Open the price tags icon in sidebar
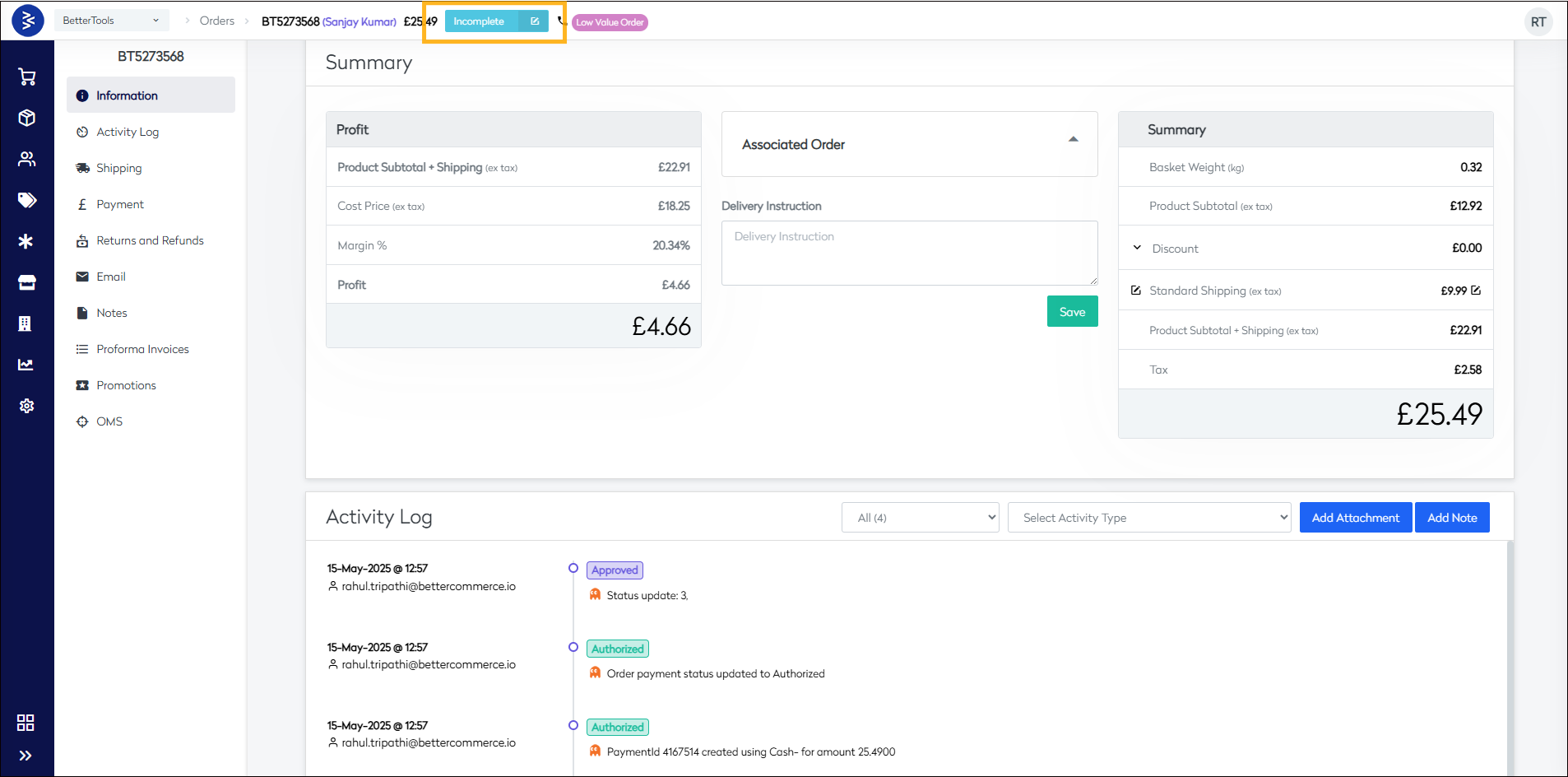1568x777 pixels. (x=26, y=200)
